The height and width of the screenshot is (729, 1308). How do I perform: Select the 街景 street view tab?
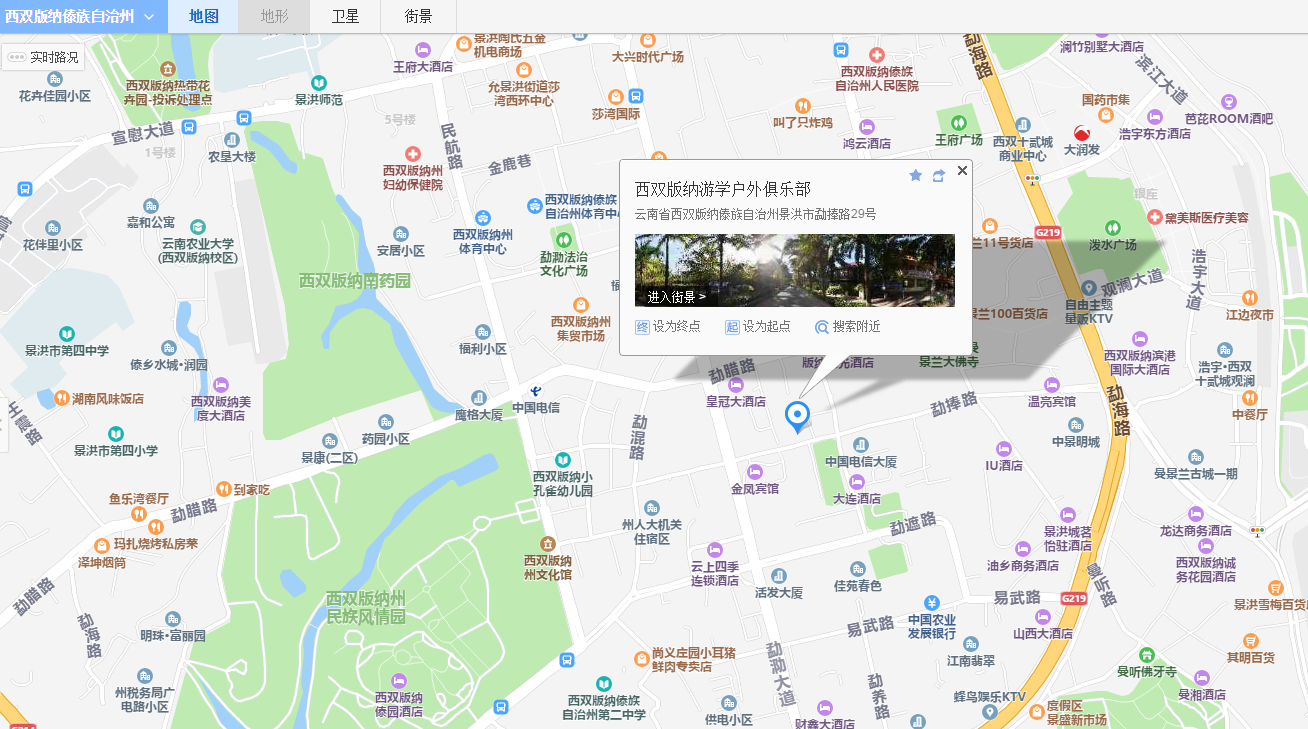419,17
